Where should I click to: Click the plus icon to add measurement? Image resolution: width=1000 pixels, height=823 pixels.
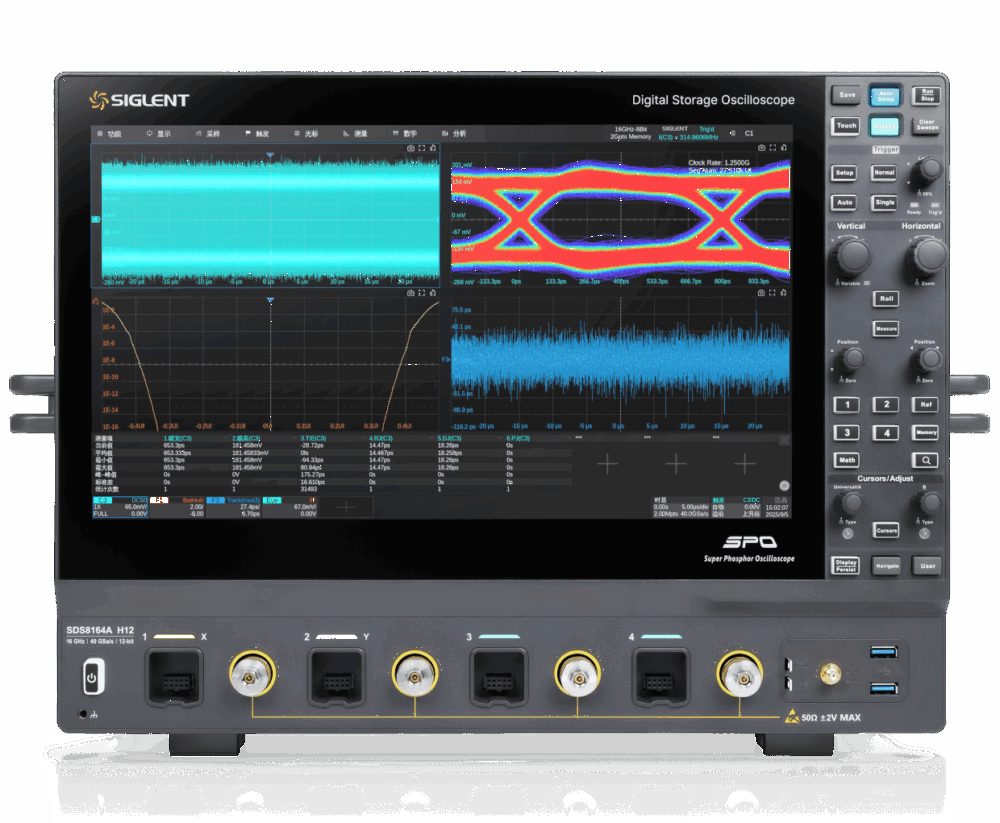click(x=608, y=463)
